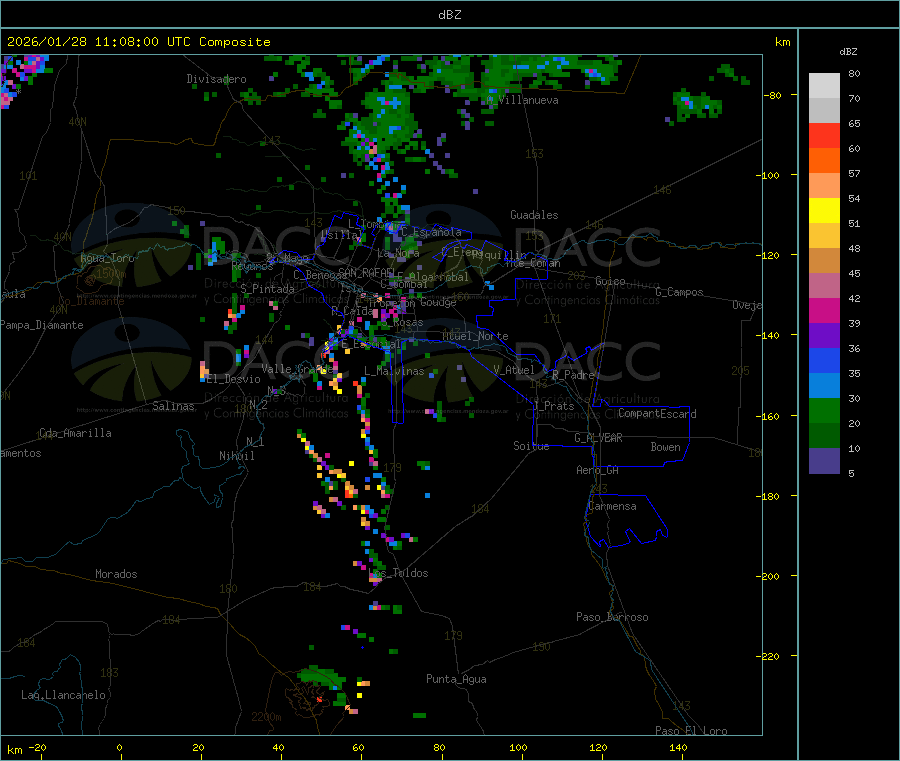The image size is (900, 761).
Task: Select the purple 39 dBZ legend swatch
Action: click(824, 335)
